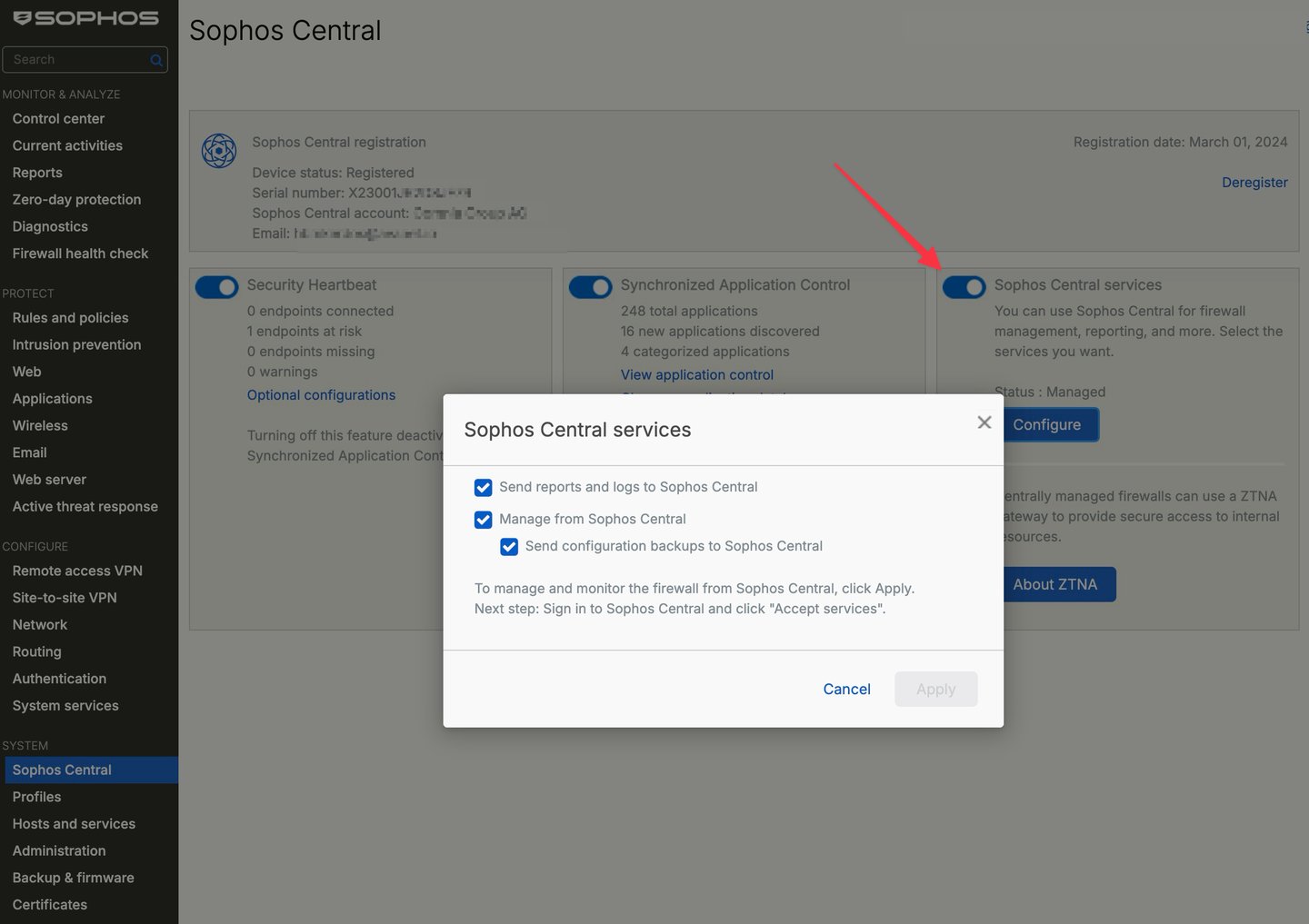Click '16 new applications discovered' text
The image size is (1309, 924).
[x=720, y=332]
